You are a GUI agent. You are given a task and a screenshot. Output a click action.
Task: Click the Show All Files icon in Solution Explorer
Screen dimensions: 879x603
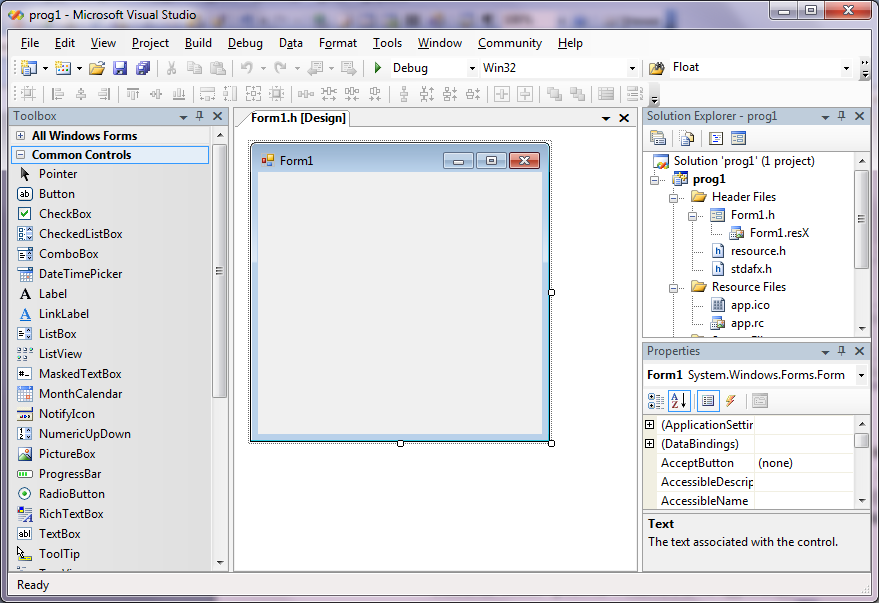687,138
